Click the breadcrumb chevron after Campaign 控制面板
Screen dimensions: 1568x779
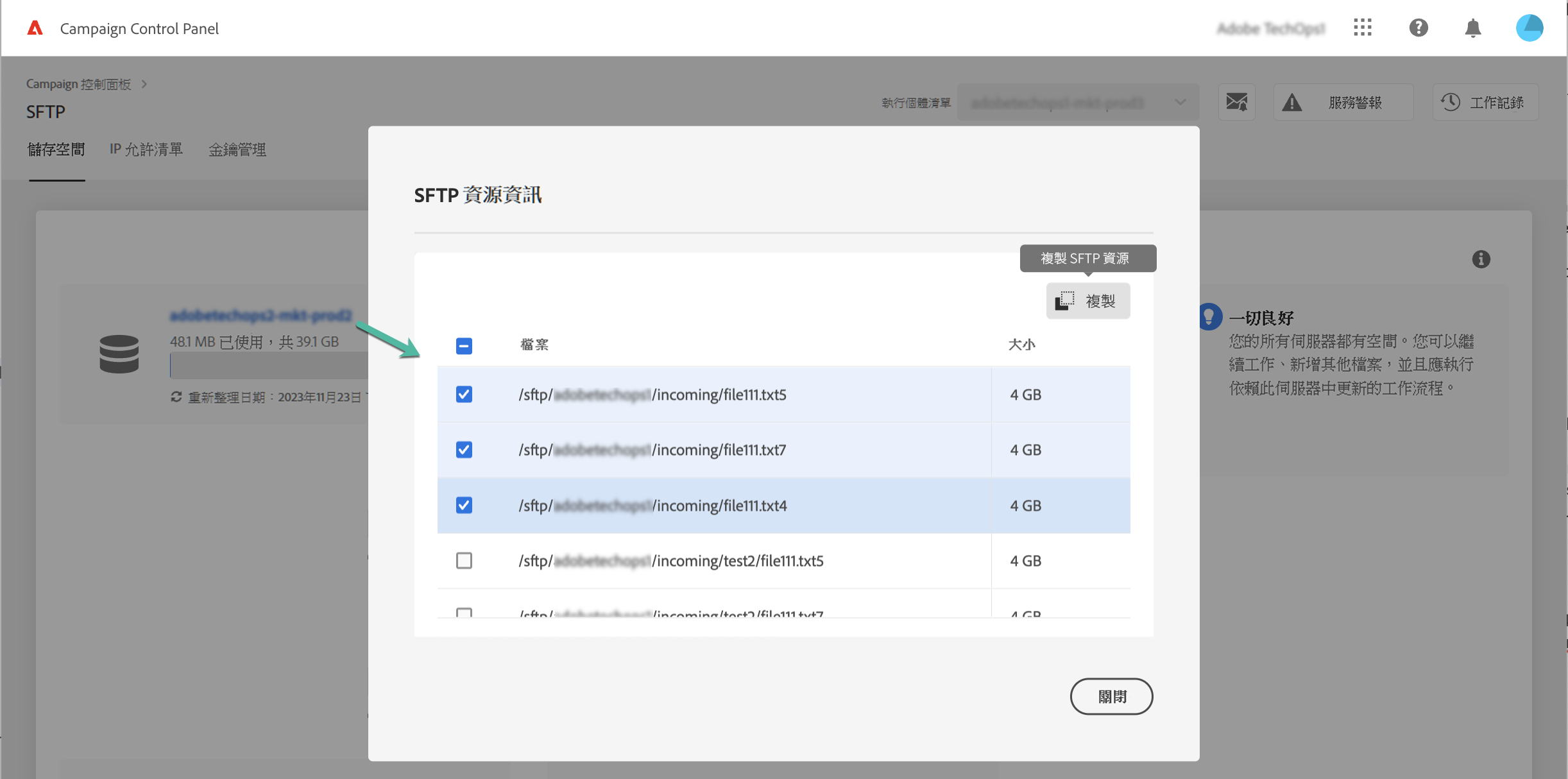tap(144, 84)
